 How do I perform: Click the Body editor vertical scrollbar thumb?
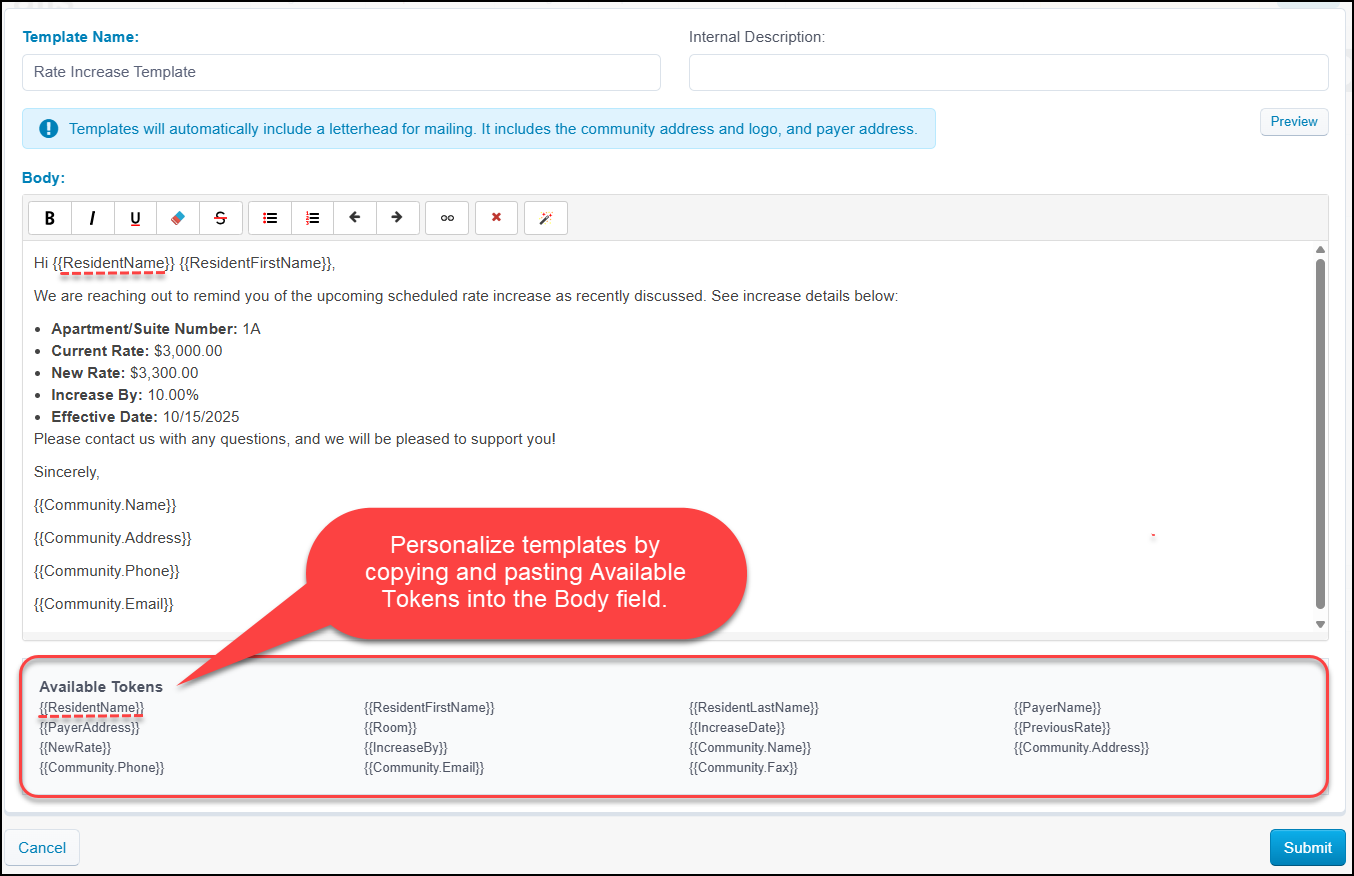pyautogui.click(x=1321, y=433)
